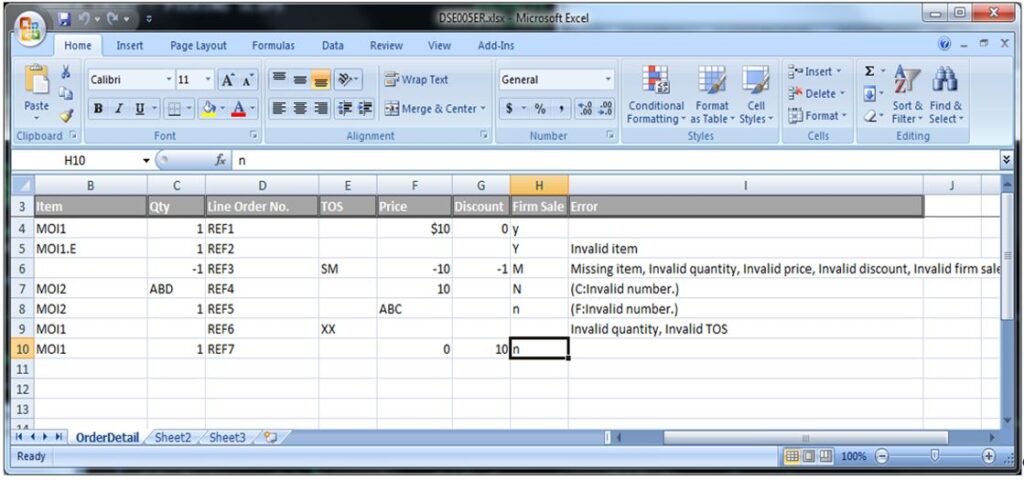This screenshot has width=1024, height=480.
Task: Increase font size with Grow Font
Action: 227,80
